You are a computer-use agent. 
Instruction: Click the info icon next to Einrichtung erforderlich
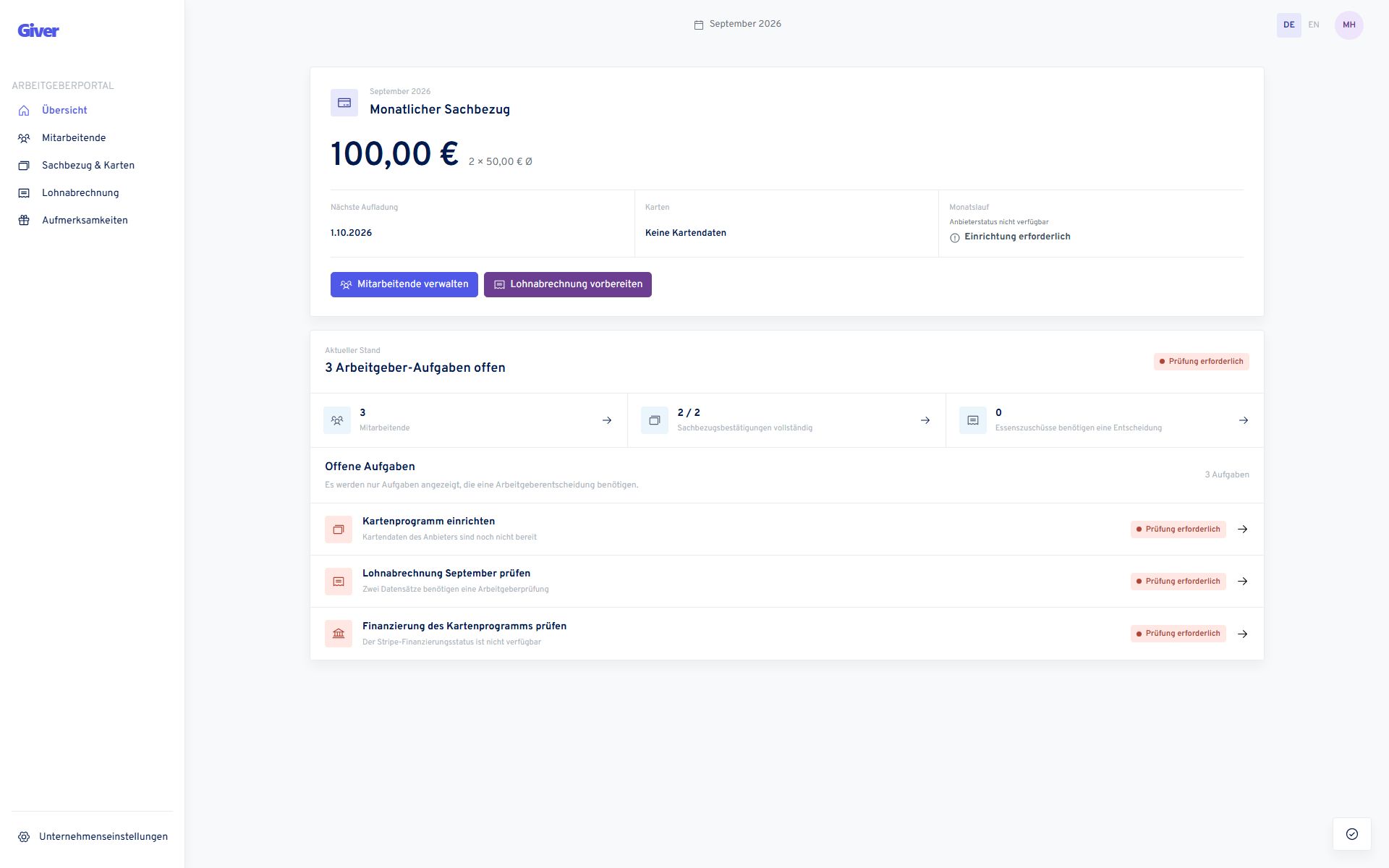[955, 238]
